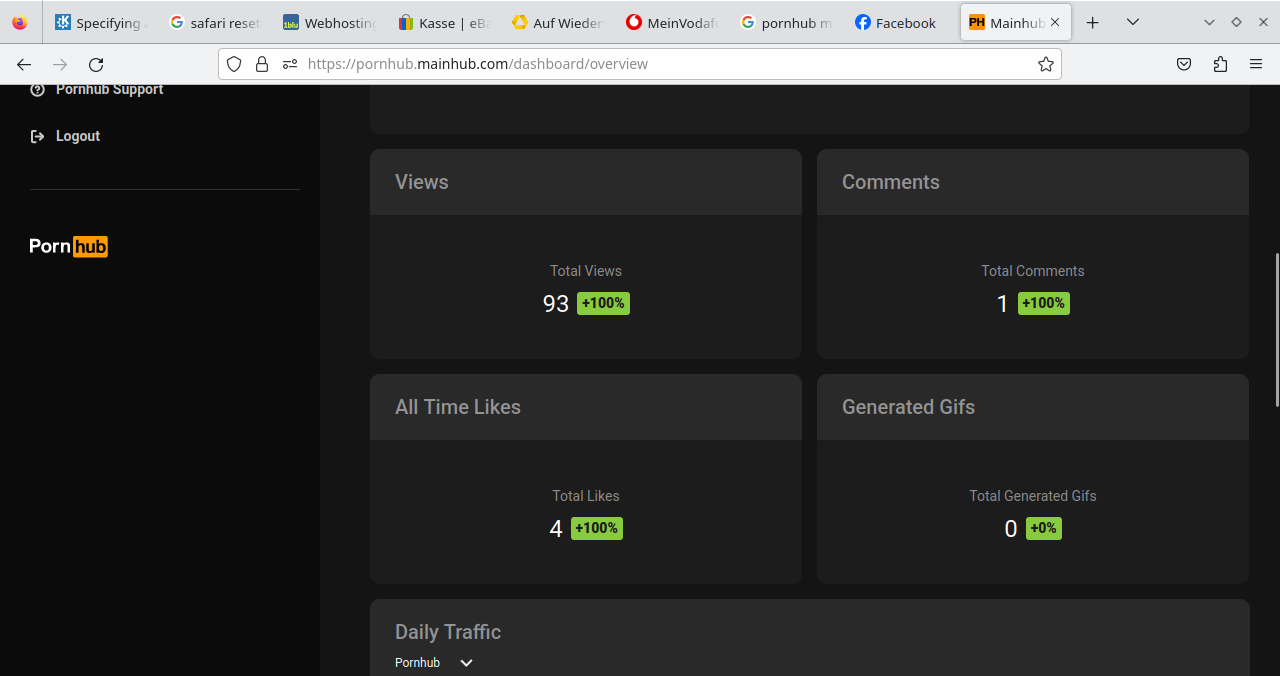Close the Mainhub tab
This screenshot has width=1280, height=676.
click(x=1055, y=22)
